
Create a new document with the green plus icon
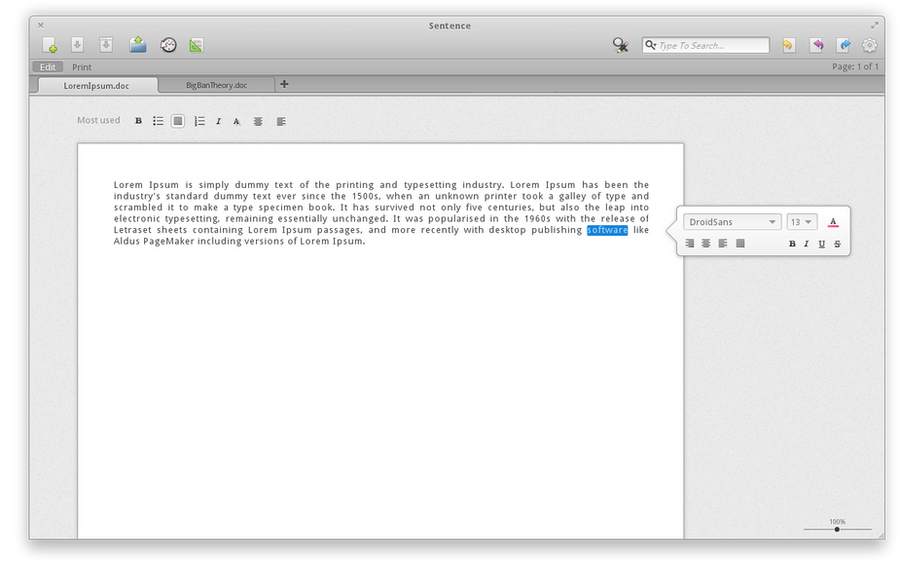pyautogui.click(x=50, y=45)
